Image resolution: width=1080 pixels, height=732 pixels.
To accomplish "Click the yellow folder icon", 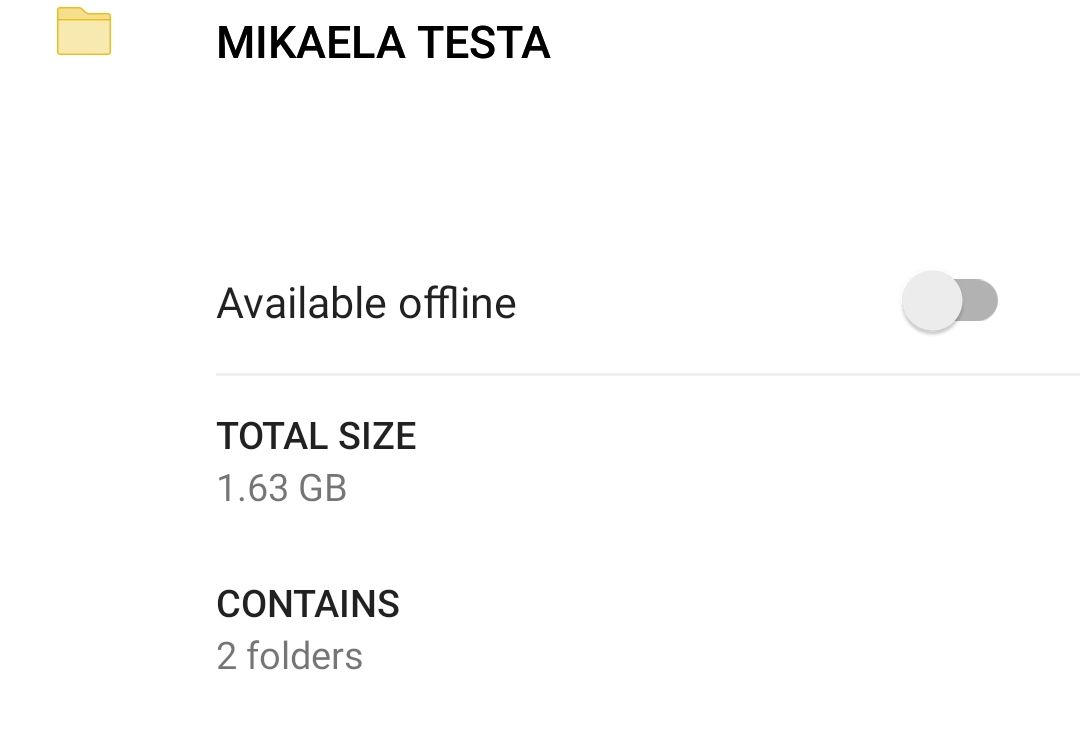I will 84,32.
